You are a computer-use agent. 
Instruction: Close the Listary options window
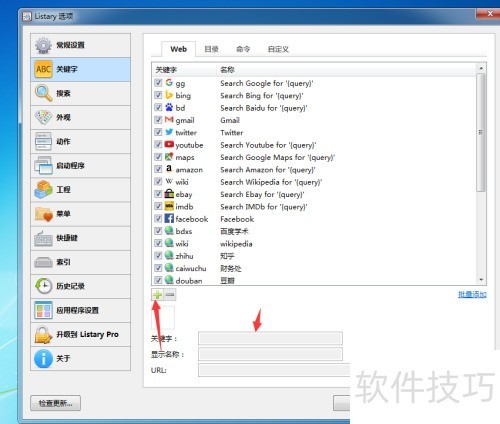pyautogui.click(x=489, y=14)
